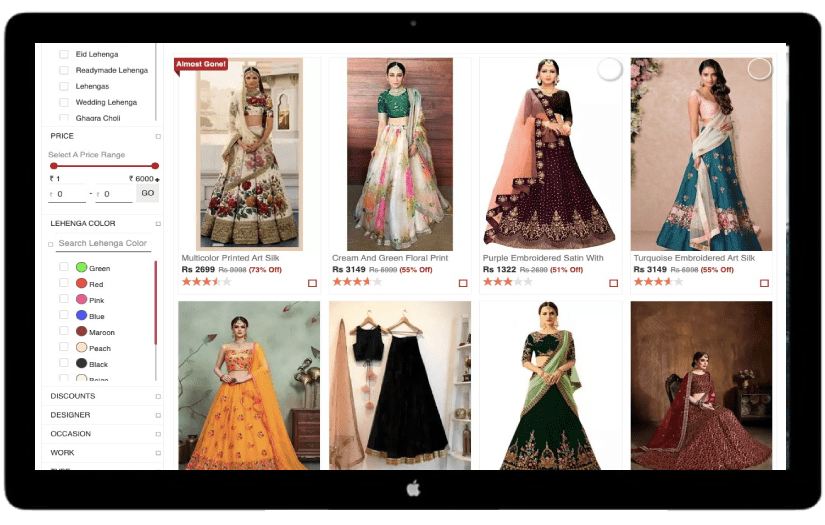Open the red maroon seated lehenga image
Viewport: 825px width, 525px height.
coord(701,386)
